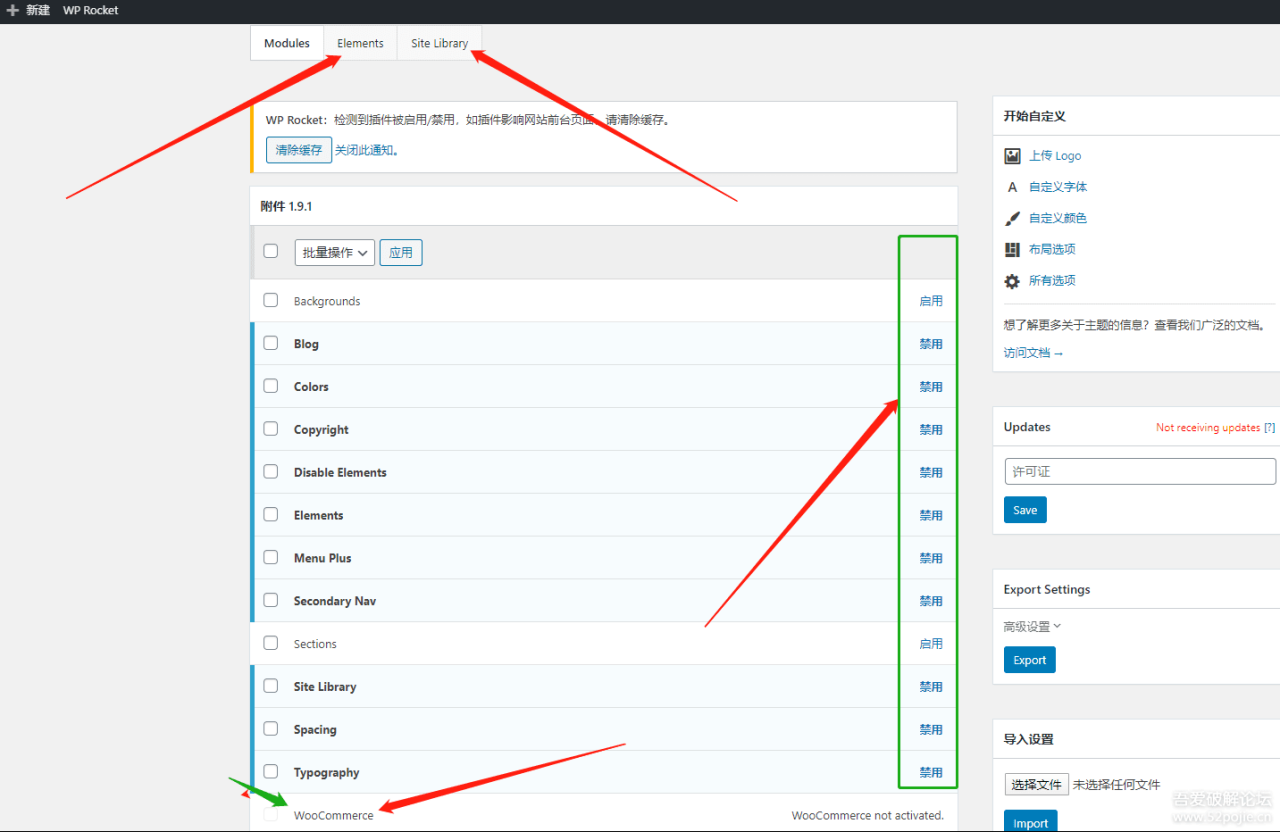Expand the 高级设置 export options
The width and height of the screenshot is (1280, 832).
(x=1032, y=627)
